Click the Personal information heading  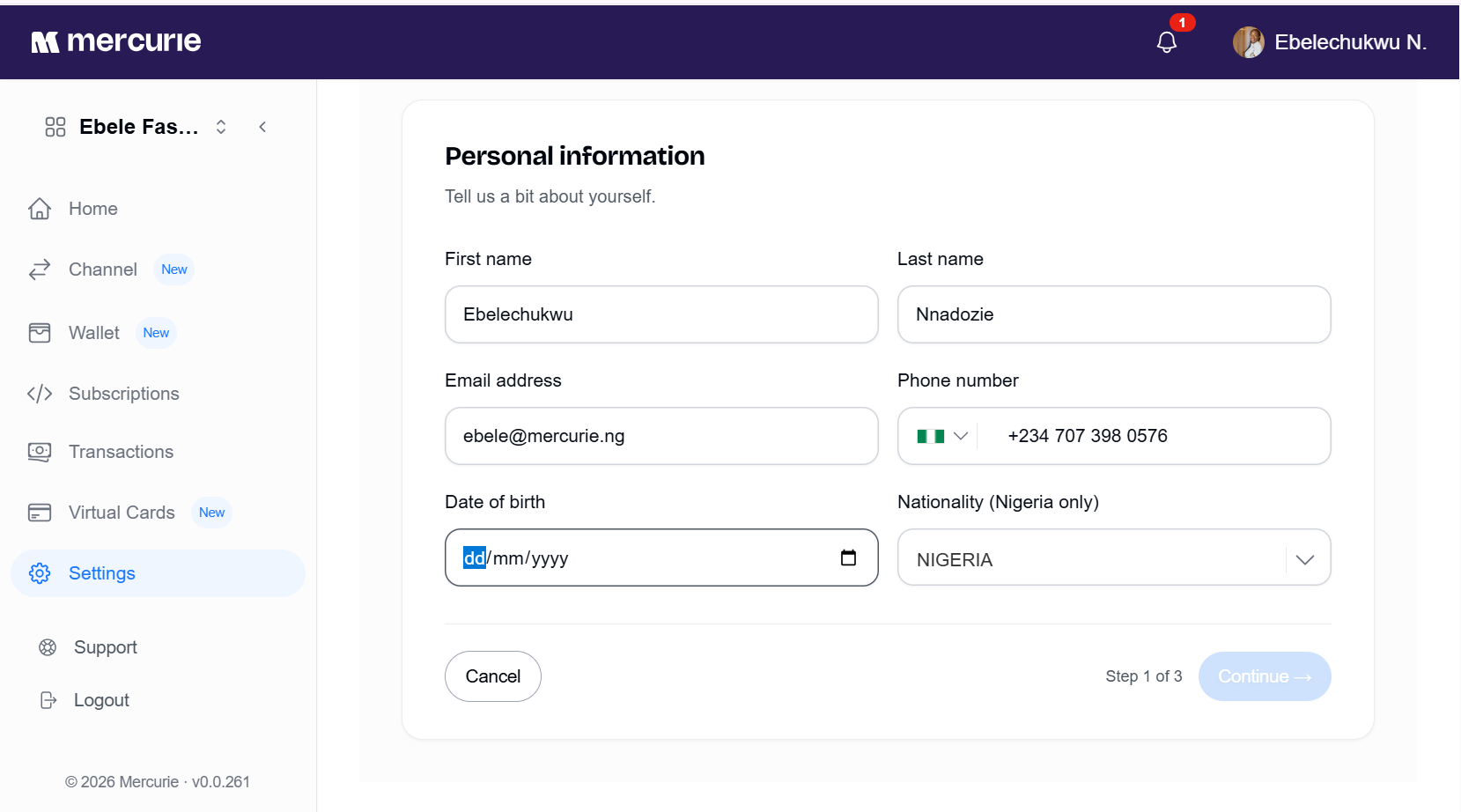[x=575, y=156]
